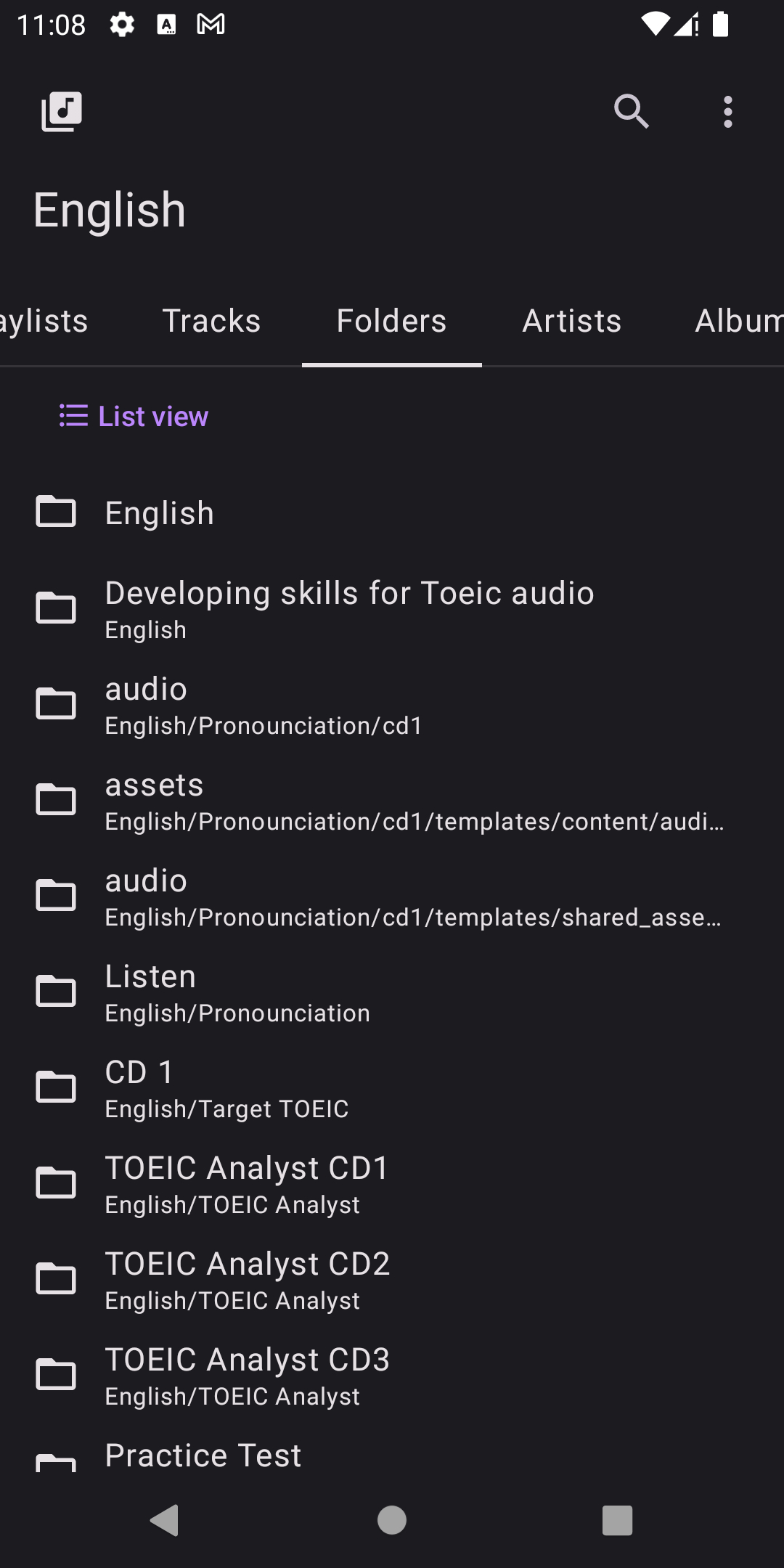Tap folder icon beside TOEIC Analyst CD1
The image size is (784, 1568).
coord(56,1183)
